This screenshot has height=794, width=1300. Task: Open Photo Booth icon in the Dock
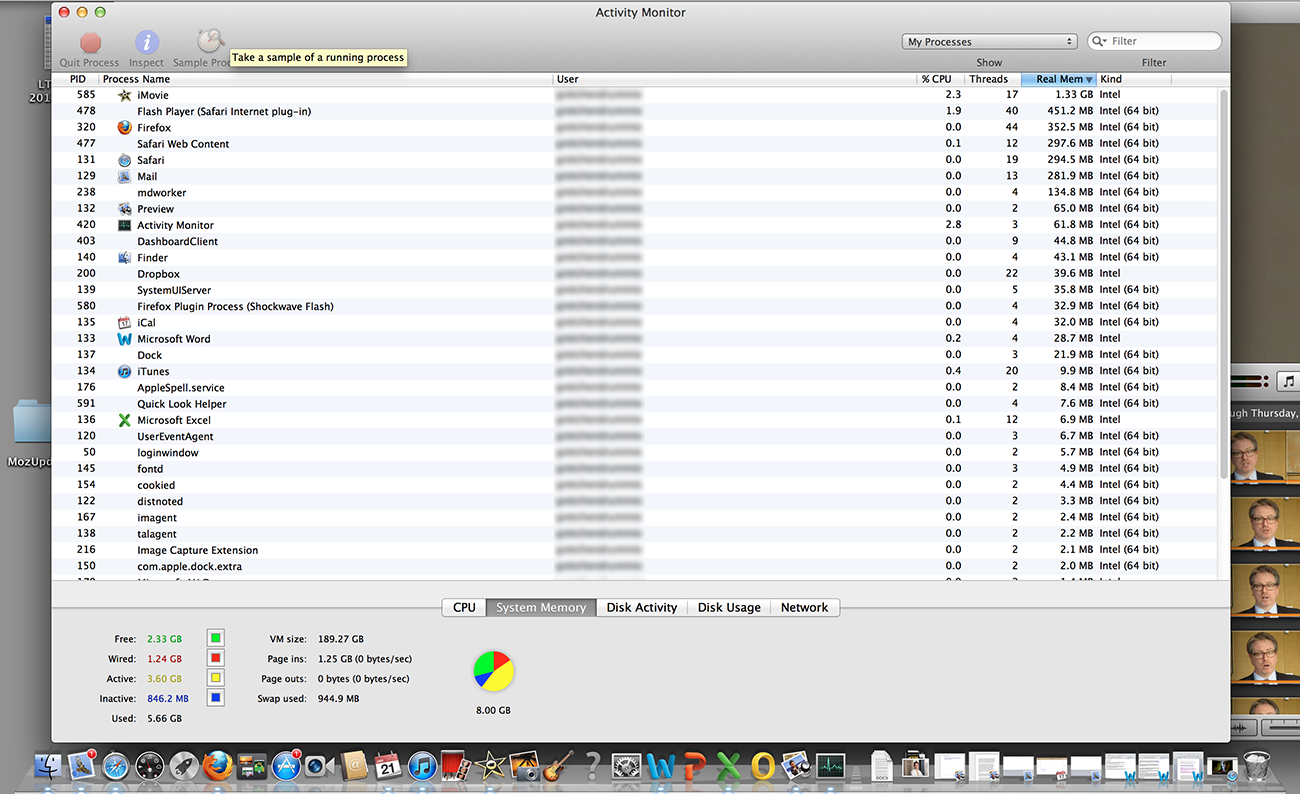(456, 767)
